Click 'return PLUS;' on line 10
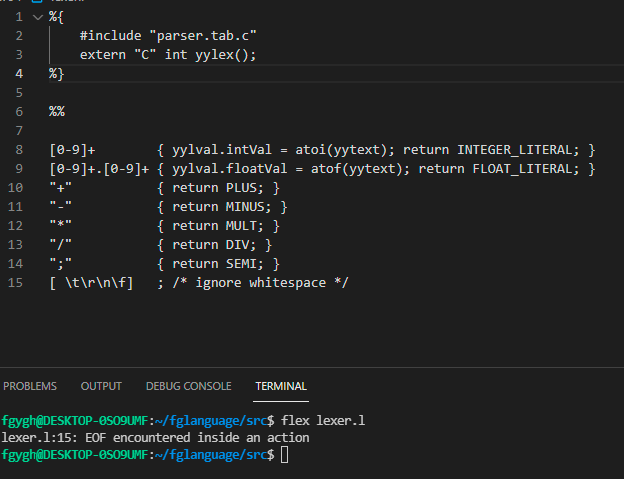624x479 pixels. click(x=218, y=188)
